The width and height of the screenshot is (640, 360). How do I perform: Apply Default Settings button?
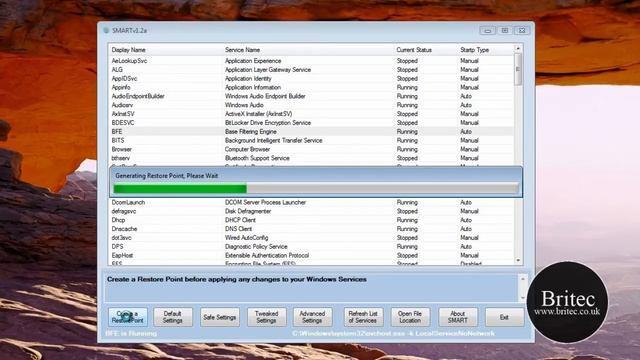point(173,317)
